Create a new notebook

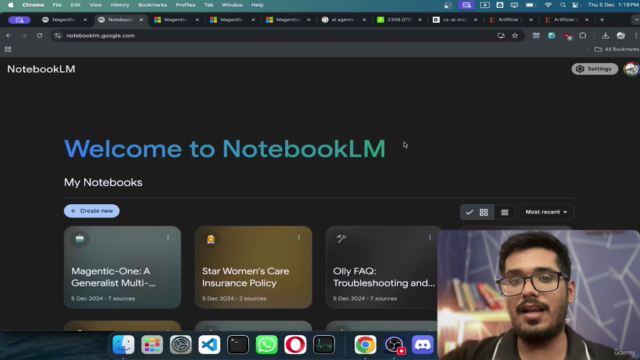(x=91, y=211)
